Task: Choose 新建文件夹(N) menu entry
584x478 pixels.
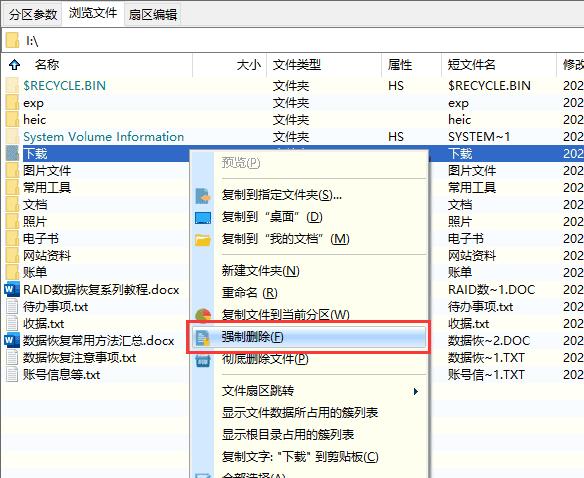Action: click(261, 271)
